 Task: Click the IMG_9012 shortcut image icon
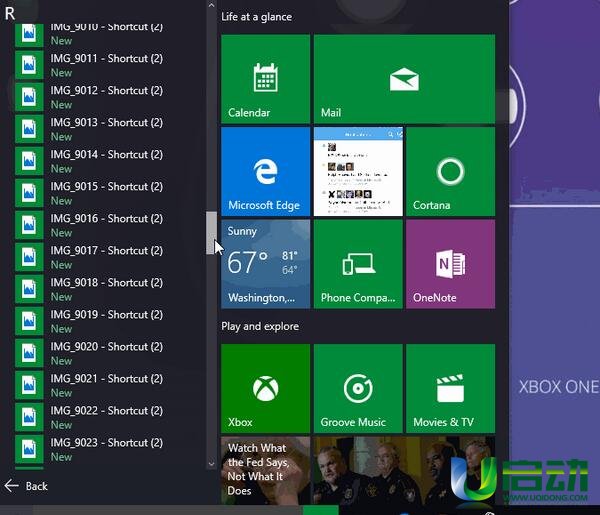pos(29,97)
